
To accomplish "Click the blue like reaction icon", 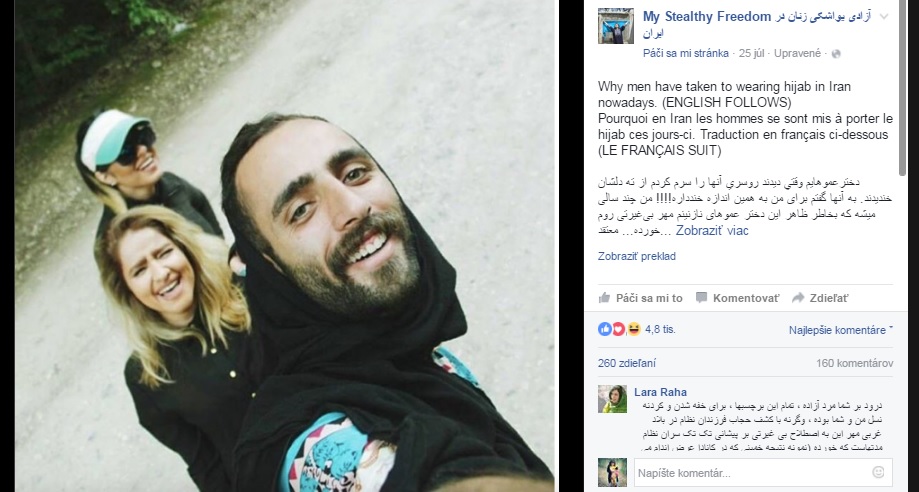I will coord(605,330).
